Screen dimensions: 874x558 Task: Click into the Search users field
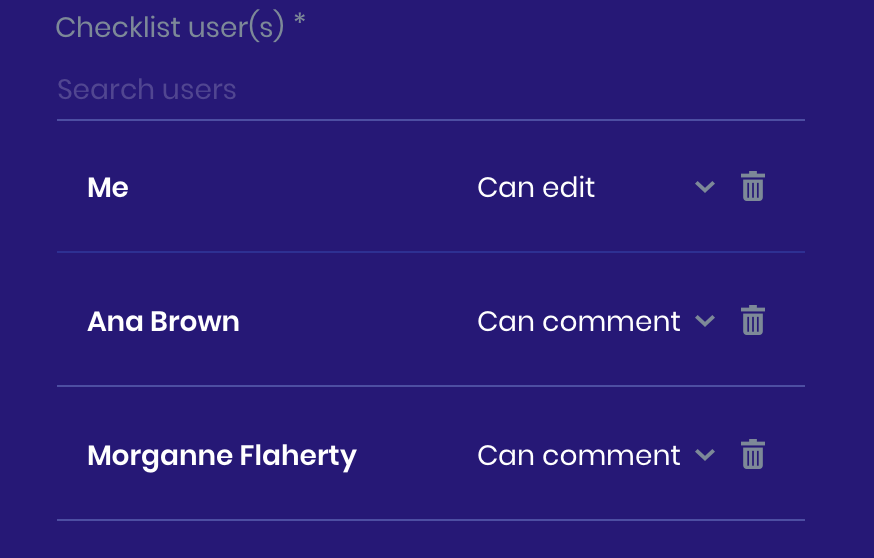(430, 89)
